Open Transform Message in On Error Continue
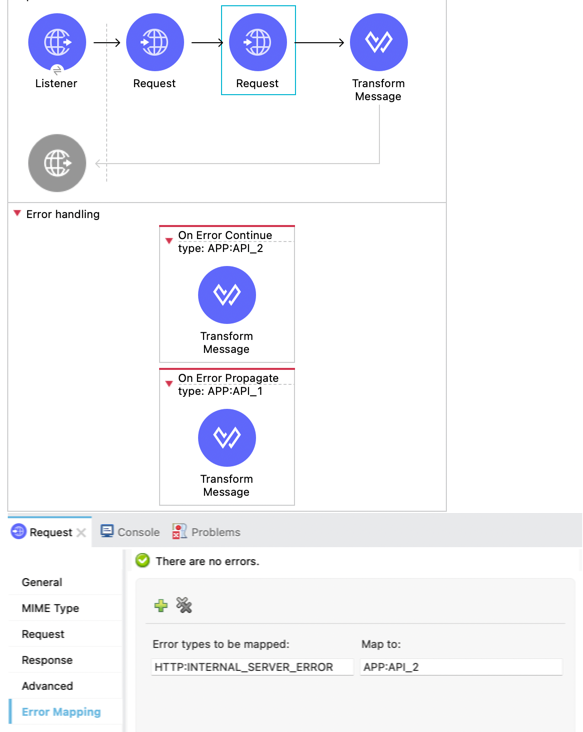Screen dimensions: 583x732 click(227, 295)
